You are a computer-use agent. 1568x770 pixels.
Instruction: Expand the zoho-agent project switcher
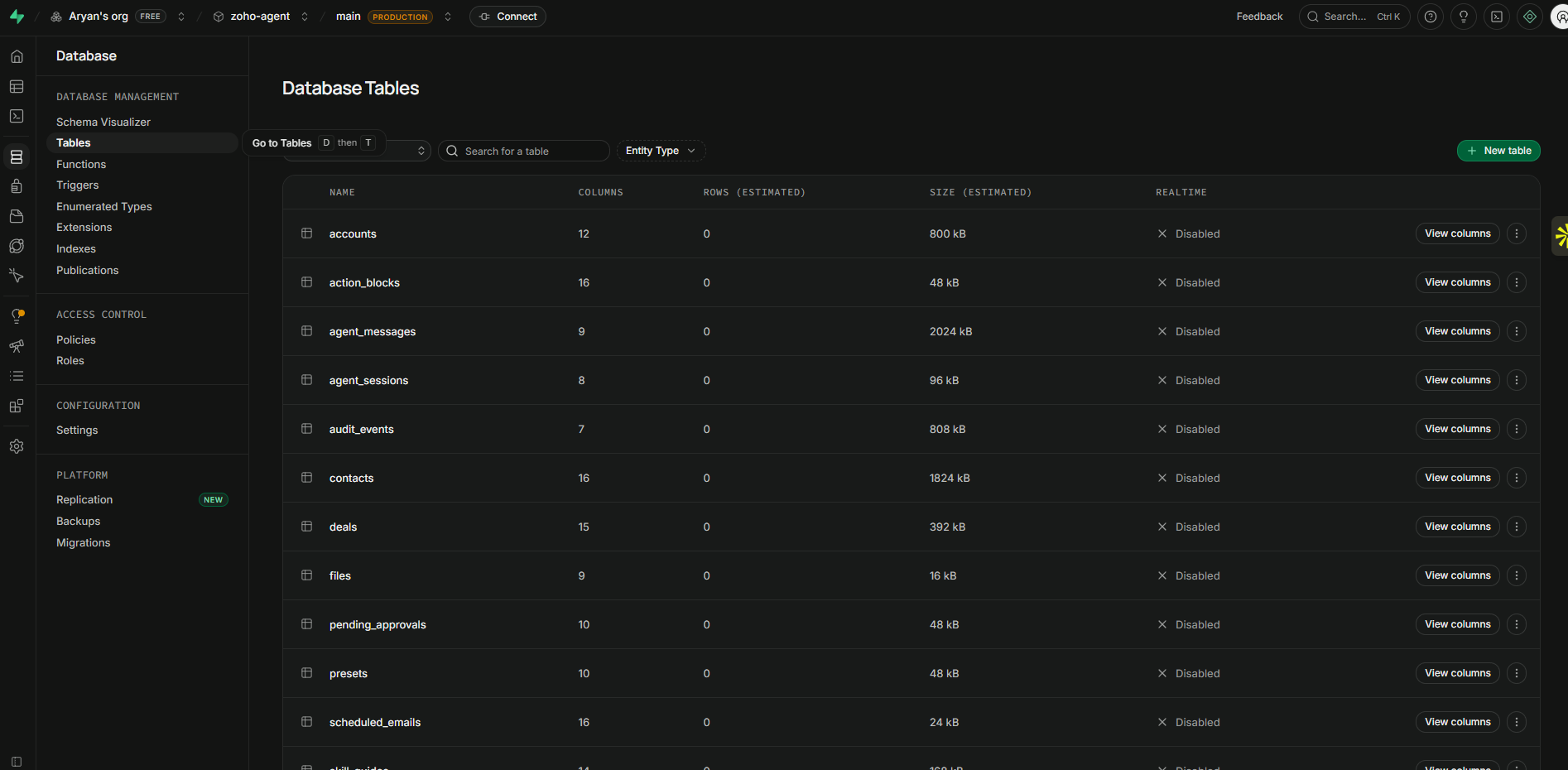(305, 17)
